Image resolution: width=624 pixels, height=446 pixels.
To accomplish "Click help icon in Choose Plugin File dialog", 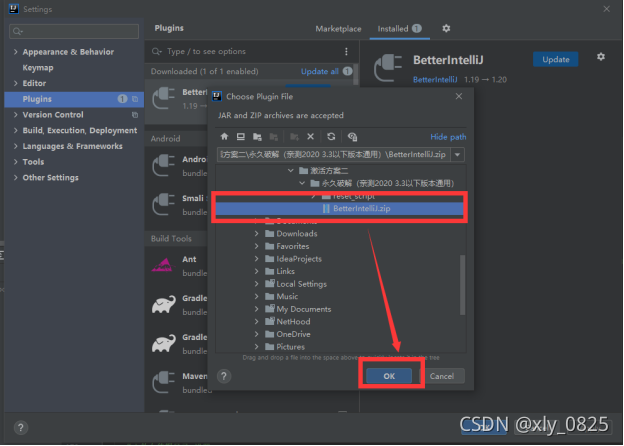I will (224, 376).
